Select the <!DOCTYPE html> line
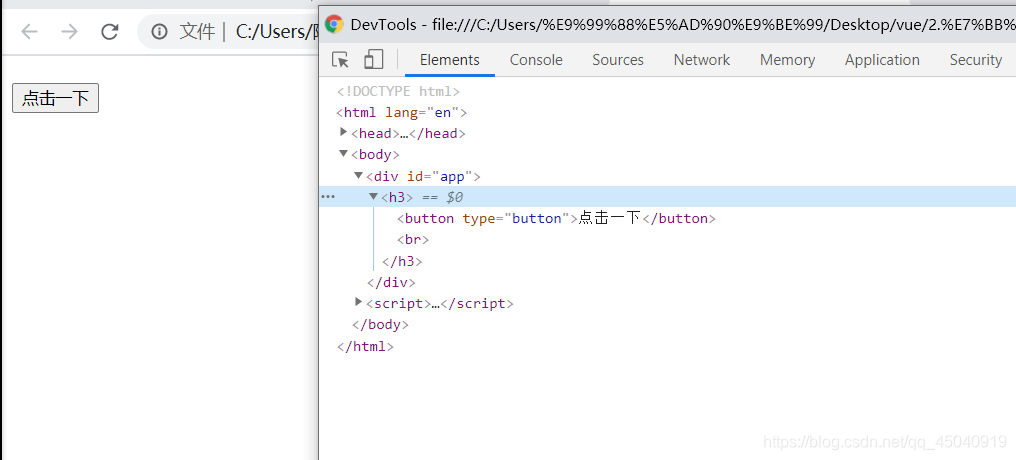Image resolution: width=1016 pixels, height=460 pixels. [x=398, y=91]
